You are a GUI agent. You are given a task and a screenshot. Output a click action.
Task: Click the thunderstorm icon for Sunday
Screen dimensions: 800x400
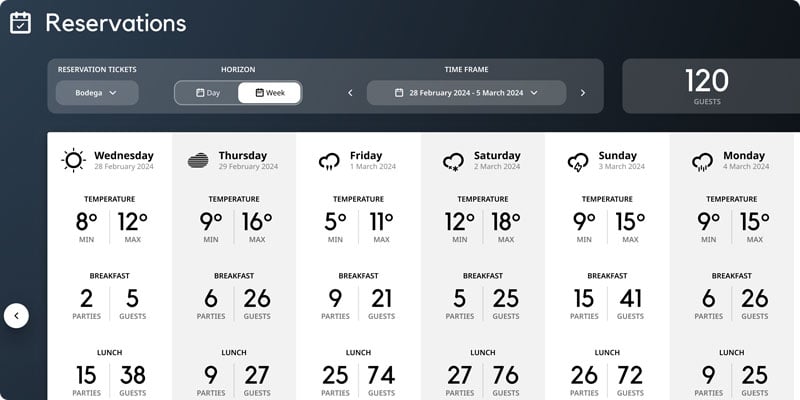point(578,162)
